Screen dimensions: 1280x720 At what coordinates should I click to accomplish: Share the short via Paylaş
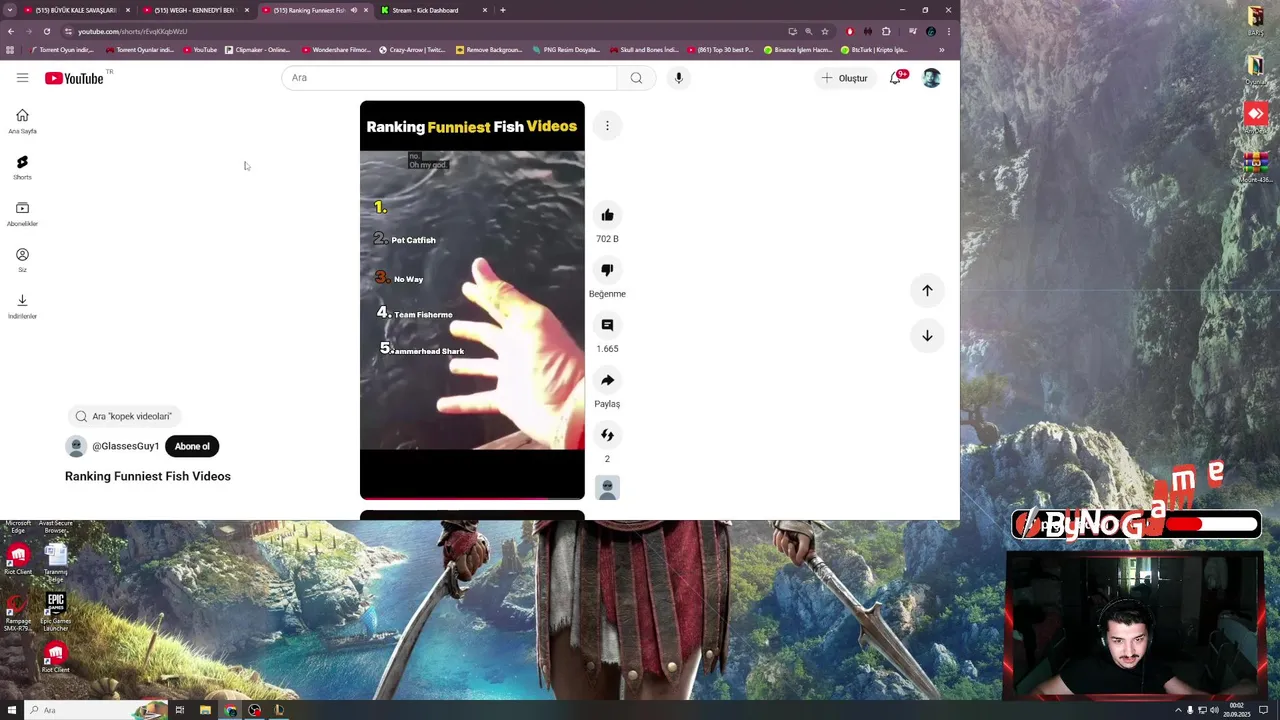[607, 380]
